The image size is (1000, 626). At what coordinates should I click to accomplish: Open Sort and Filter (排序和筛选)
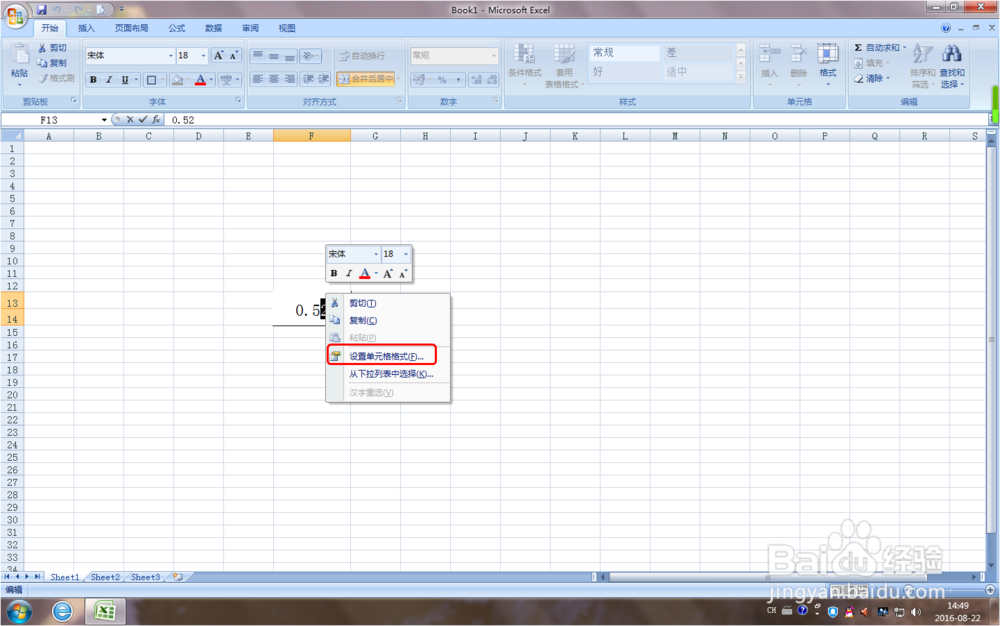pyautogui.click(x=922, y=66)
